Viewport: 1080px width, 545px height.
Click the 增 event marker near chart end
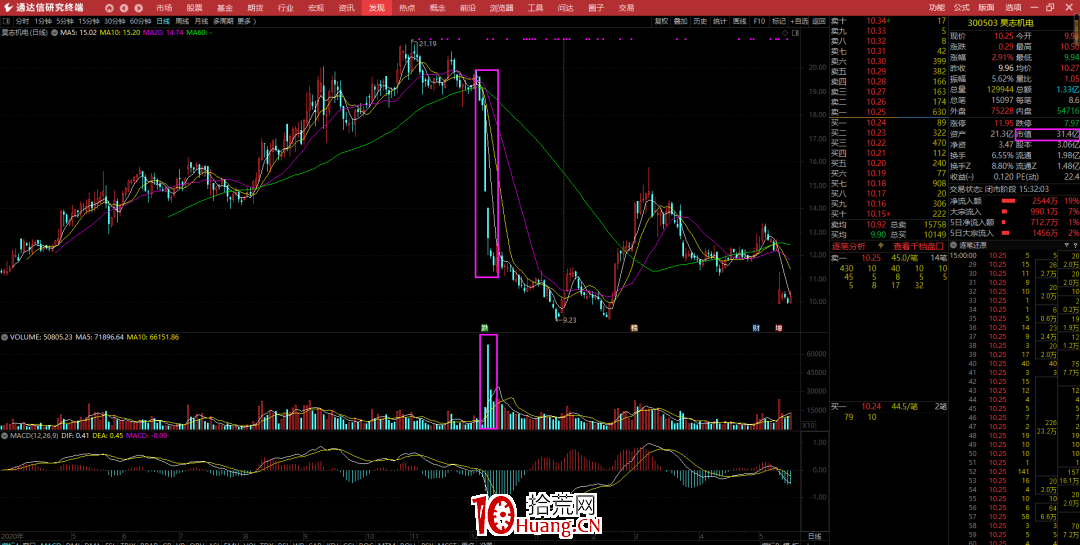pos(779,328)
